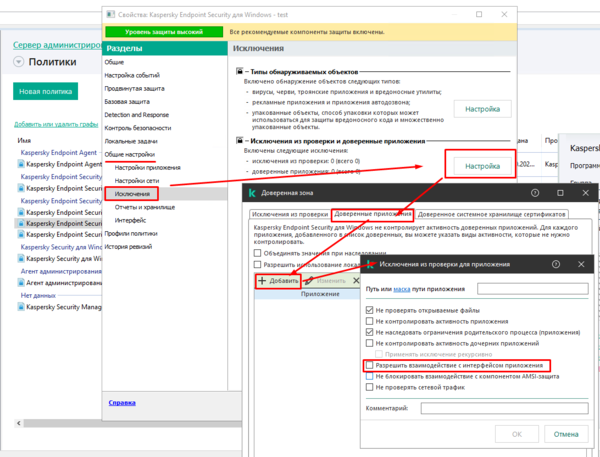This screenshot has width=600, height=457.
Task: Click policy icon of Kaspersky Security Manag row
Action: tap(21, 307)
